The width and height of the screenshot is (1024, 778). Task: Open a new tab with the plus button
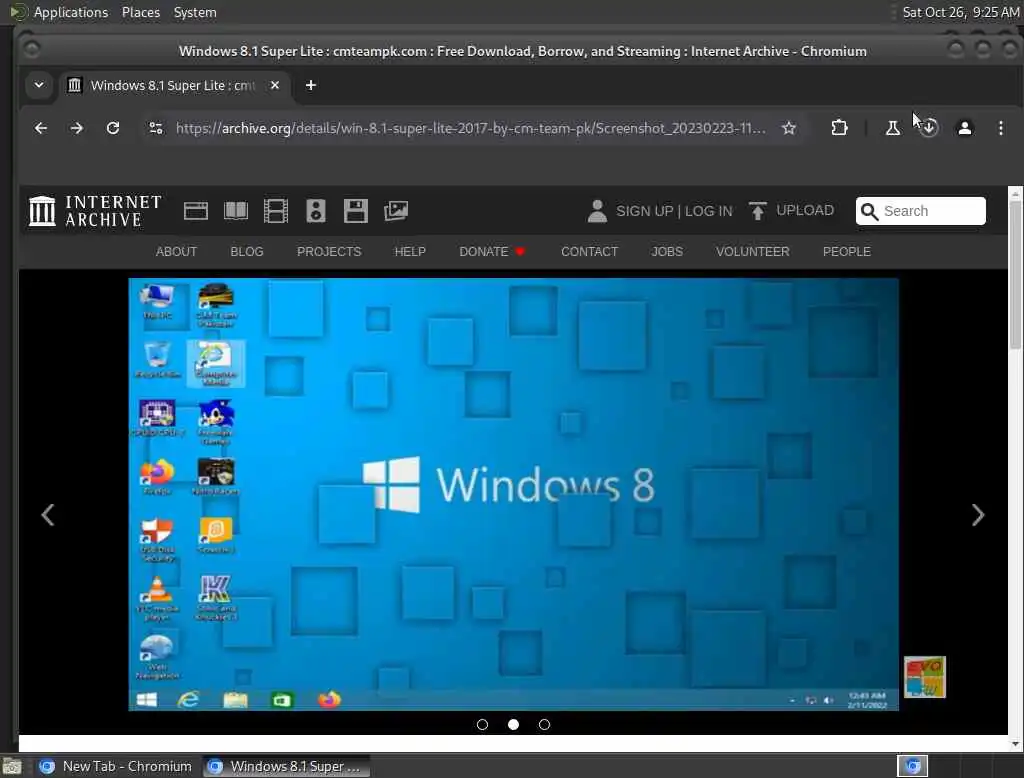pyautogui.click(x=311, y=85)
